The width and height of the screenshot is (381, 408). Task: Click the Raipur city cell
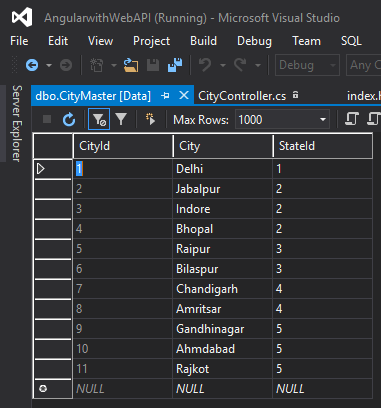tap(223, 249)
